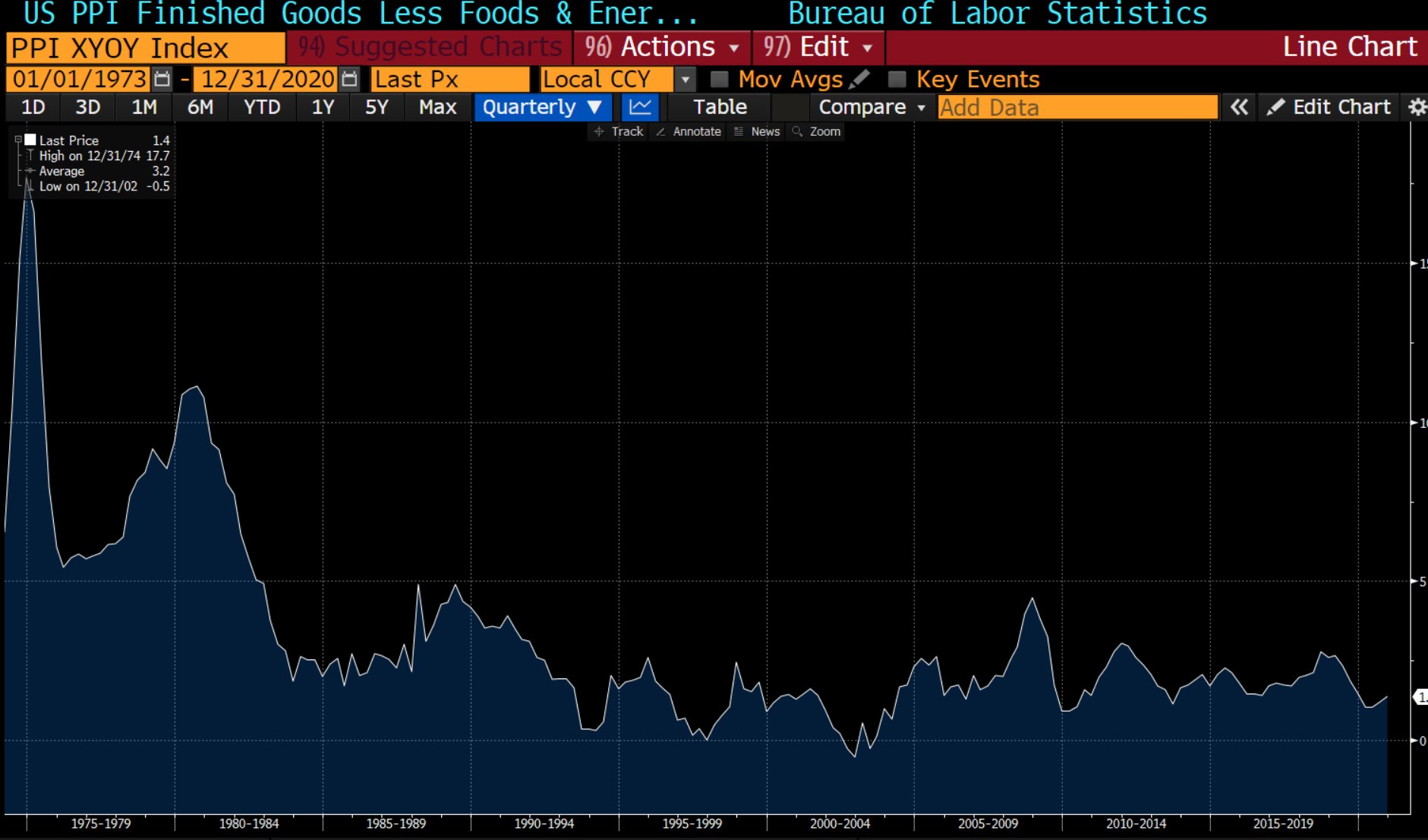This screenshot has height=840, width=1428.
Task: Select the line chart view icon
Action: pos(640,107)
